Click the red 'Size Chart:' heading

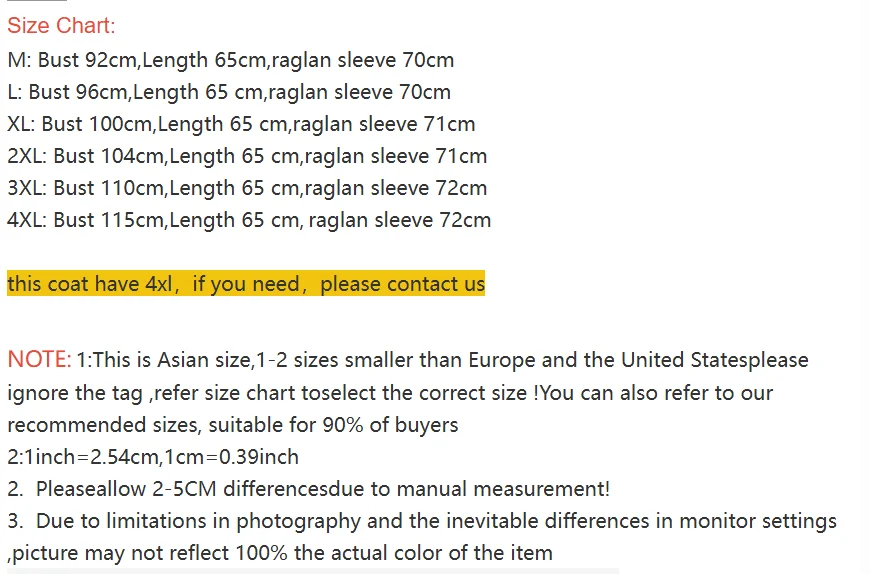tap(61, 26)
